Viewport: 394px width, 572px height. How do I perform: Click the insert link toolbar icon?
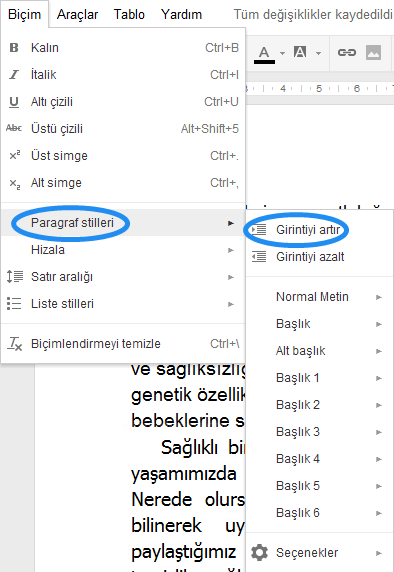[x=347, y=53]
